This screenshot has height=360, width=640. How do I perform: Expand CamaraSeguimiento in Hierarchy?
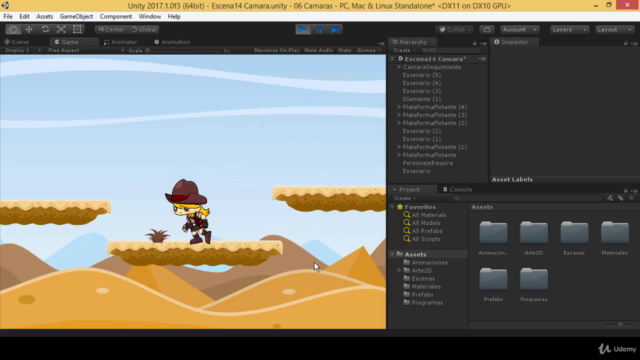(399, 67)
